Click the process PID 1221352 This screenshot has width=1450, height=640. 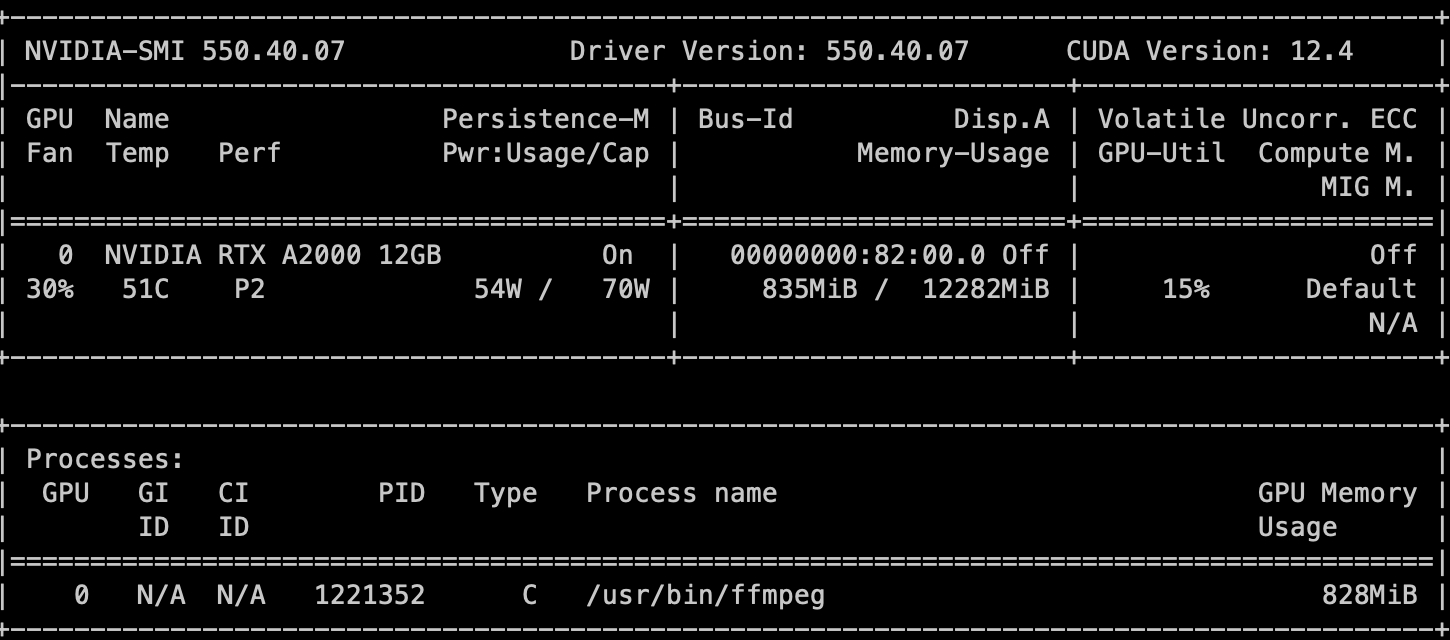click(x=369, y=596)
